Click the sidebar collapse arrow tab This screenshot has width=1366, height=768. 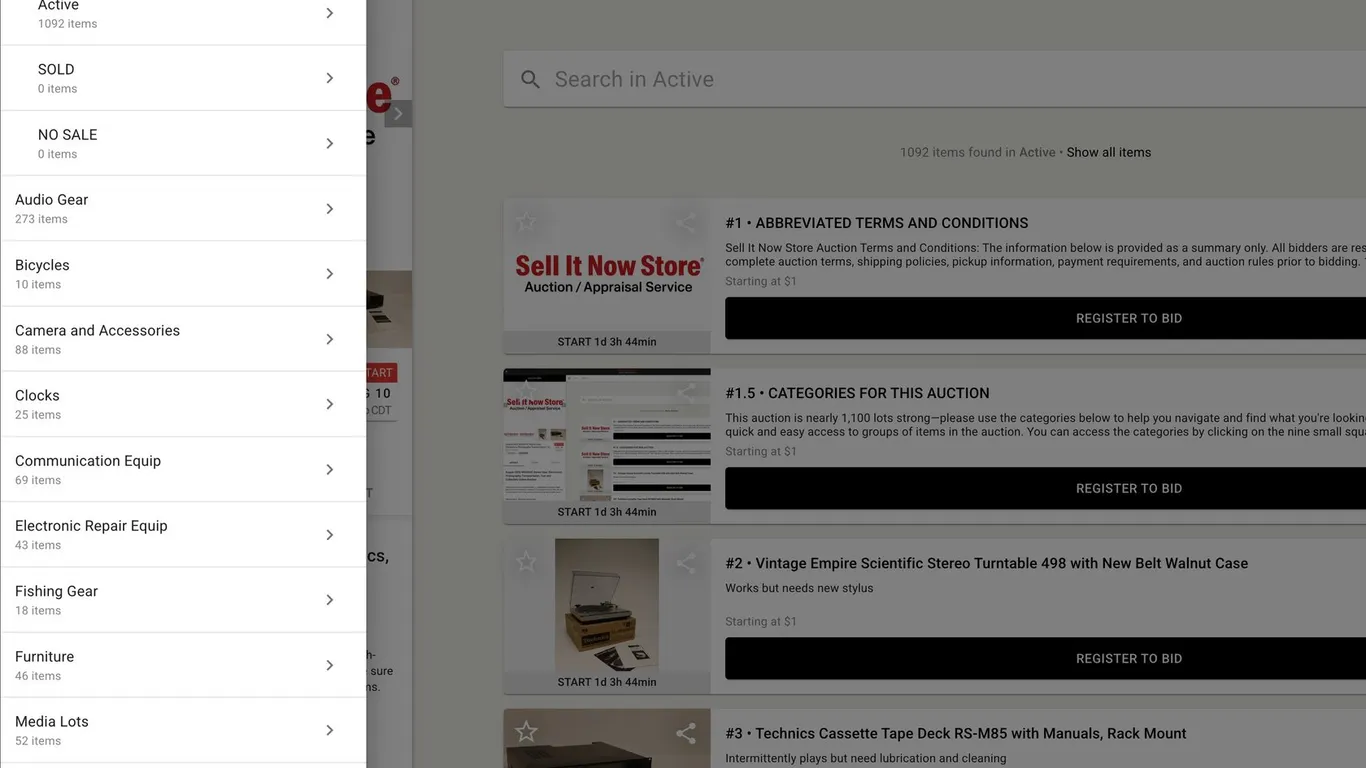click(x=398, y=113)
